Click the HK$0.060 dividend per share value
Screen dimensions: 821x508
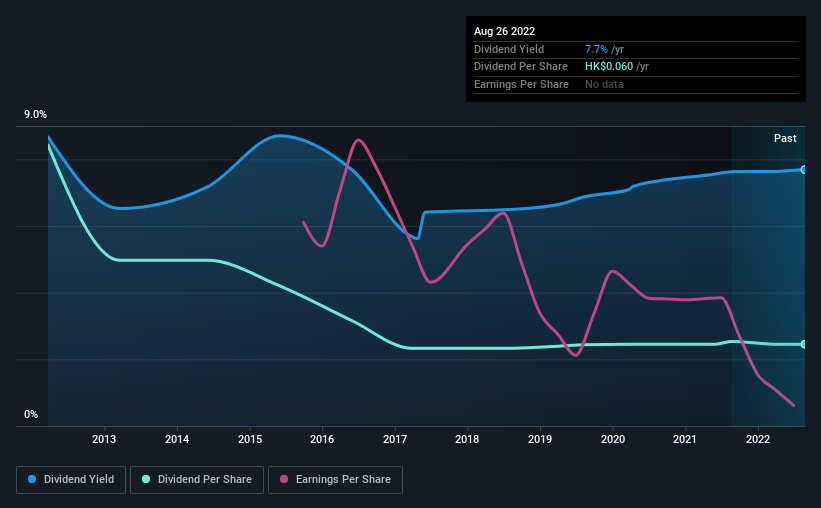tap(609, 67)
